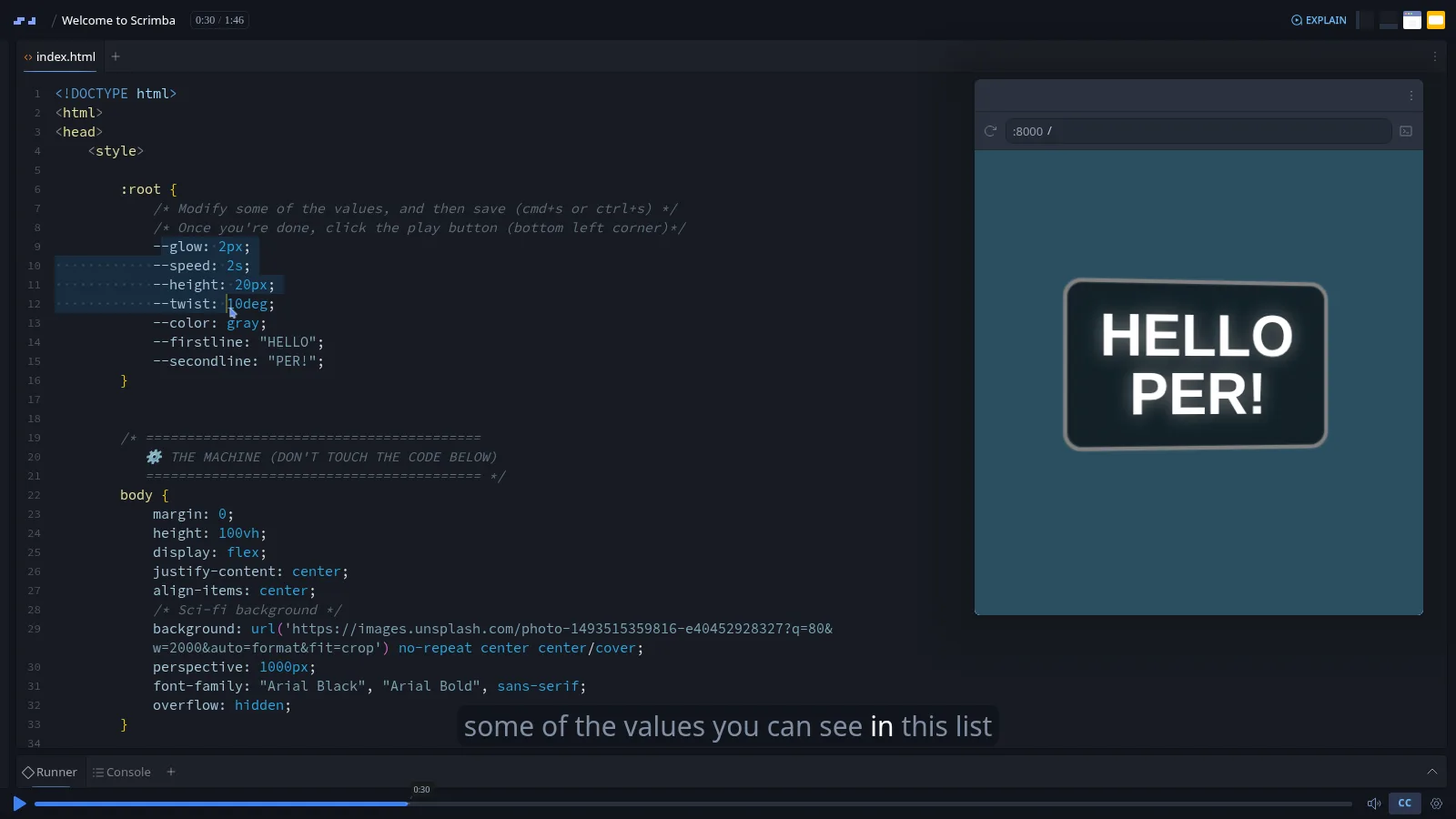Switch to the Runner tab
1456x819 pixels.
(50, 772)
